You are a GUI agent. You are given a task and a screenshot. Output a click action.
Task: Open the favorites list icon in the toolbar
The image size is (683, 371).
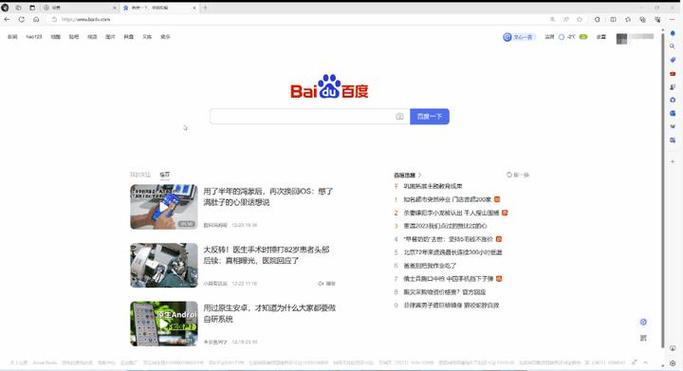(628, 19)
